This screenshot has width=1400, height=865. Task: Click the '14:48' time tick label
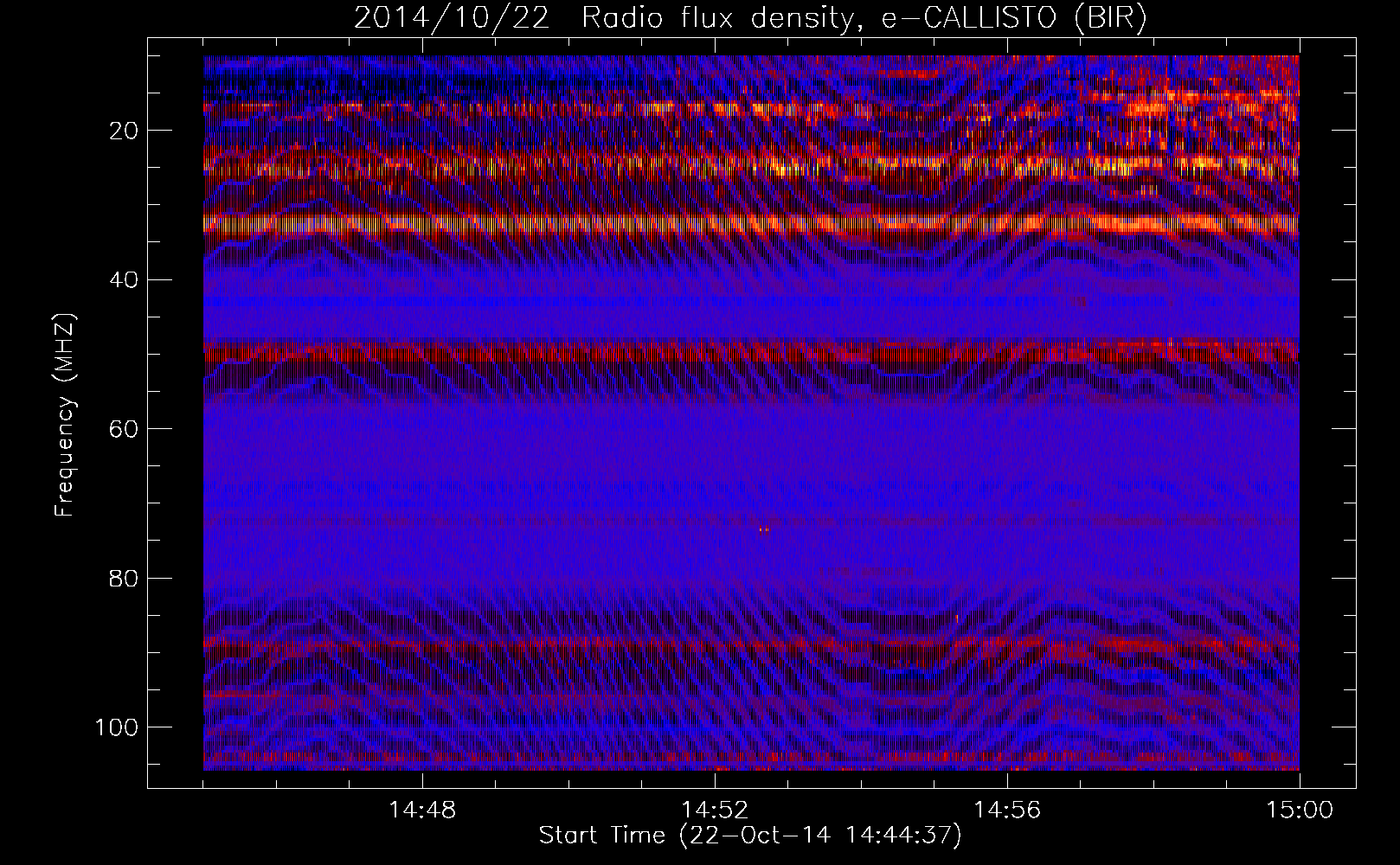(x=422, y=811)
